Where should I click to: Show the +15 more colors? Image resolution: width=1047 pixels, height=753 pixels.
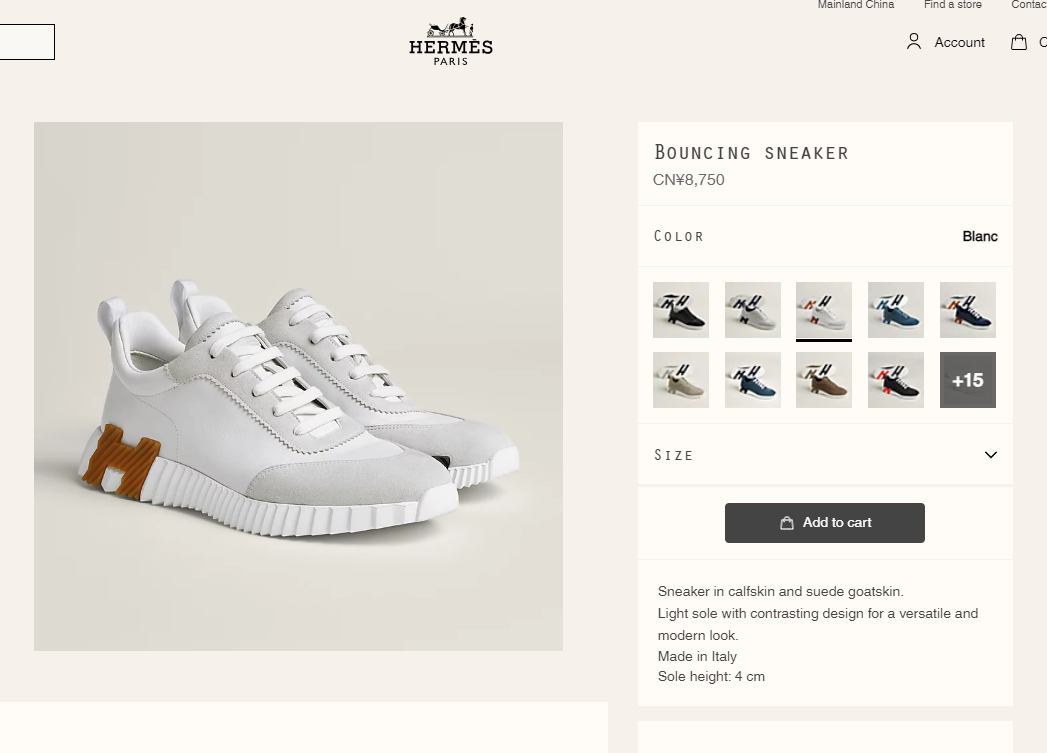[x=968, y=380]
